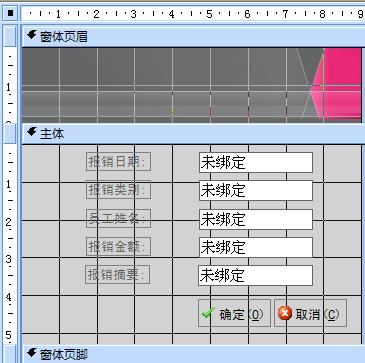Click the 取消(C) button
Viewport: 365px width, 363px height.
click(x=310, y=313)
